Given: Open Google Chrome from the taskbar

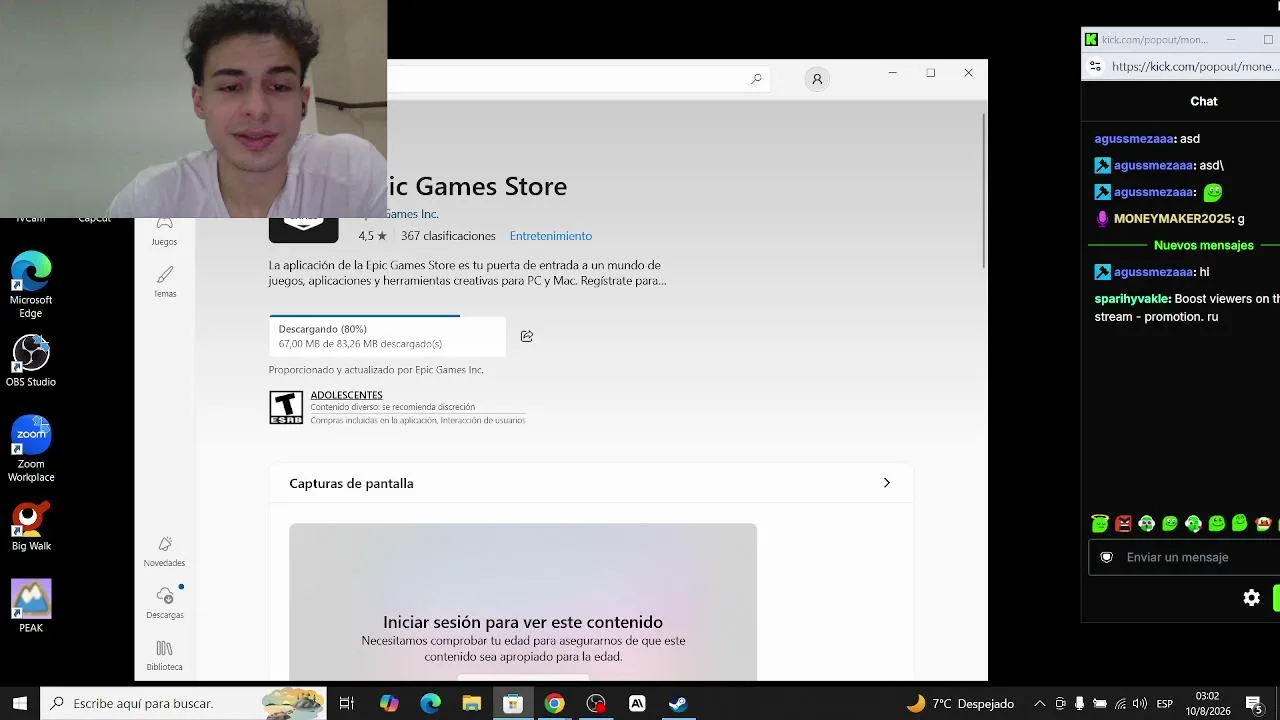Looking at the screenshot, I should point(554,704).
